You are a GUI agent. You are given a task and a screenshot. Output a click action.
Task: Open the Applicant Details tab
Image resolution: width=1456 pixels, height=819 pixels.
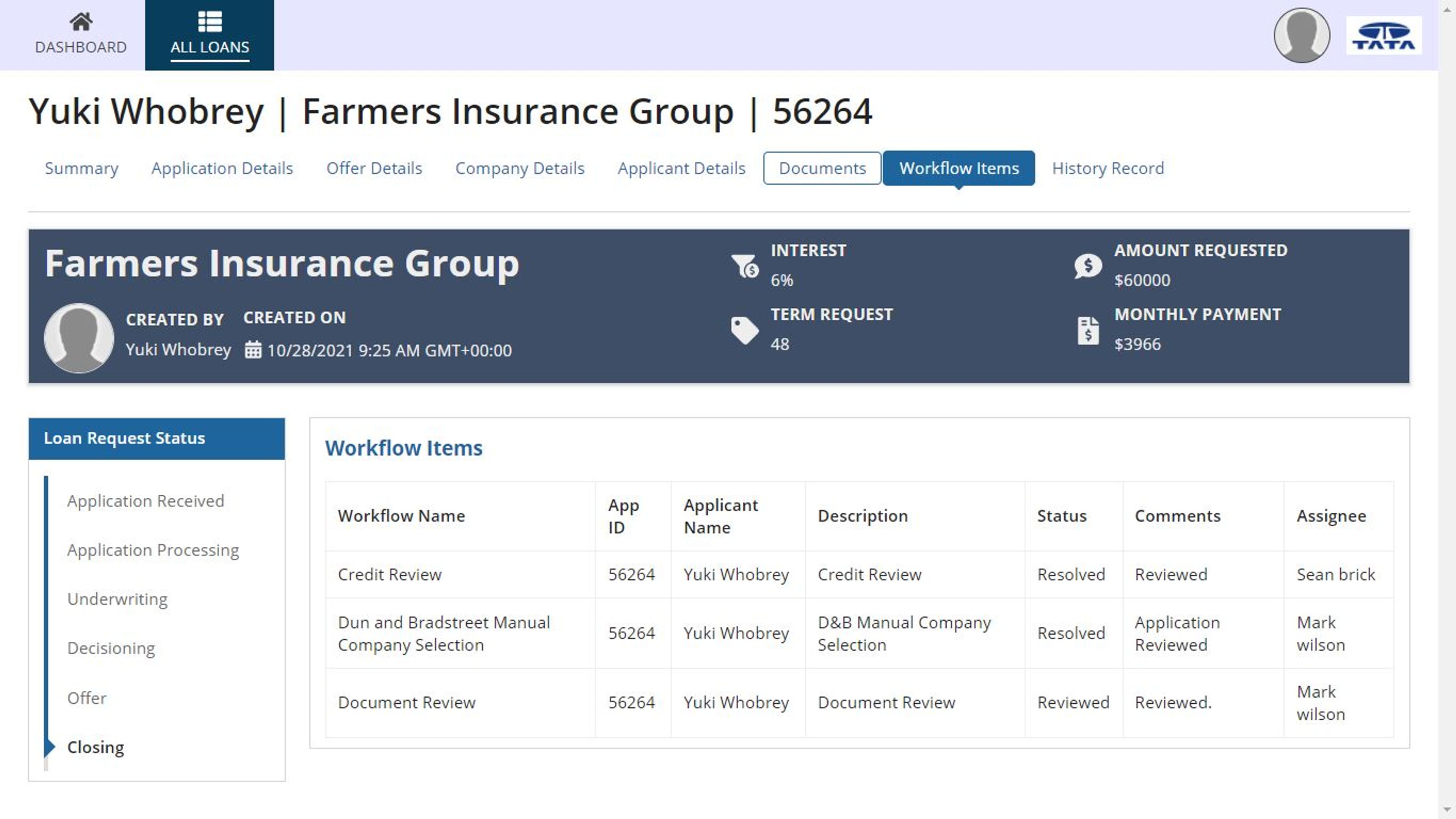coord(681,168)
